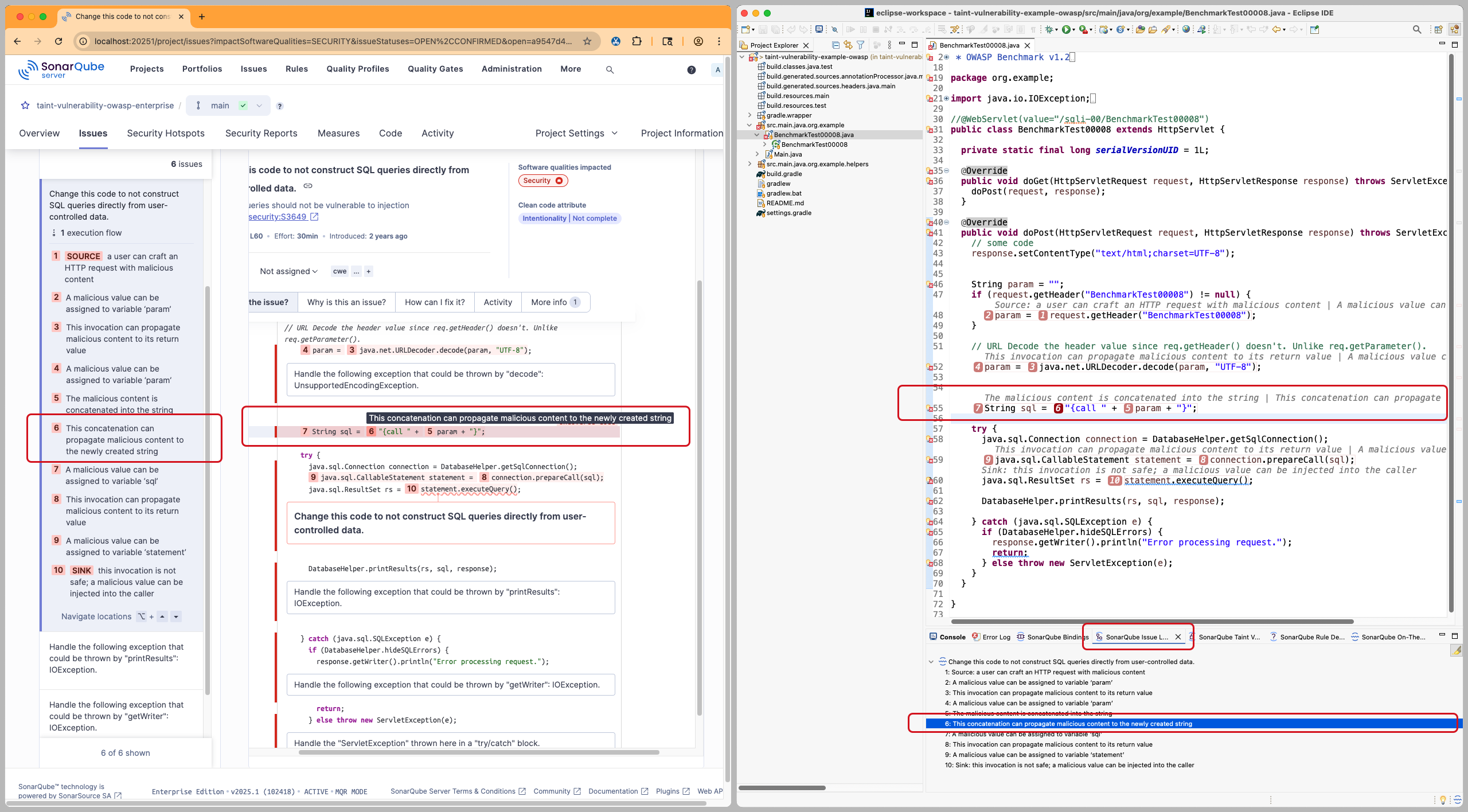Viewport: 1468px width, 812px height.
Task: Open javasecurity:S3649 rule link
Action: [283, 217]
